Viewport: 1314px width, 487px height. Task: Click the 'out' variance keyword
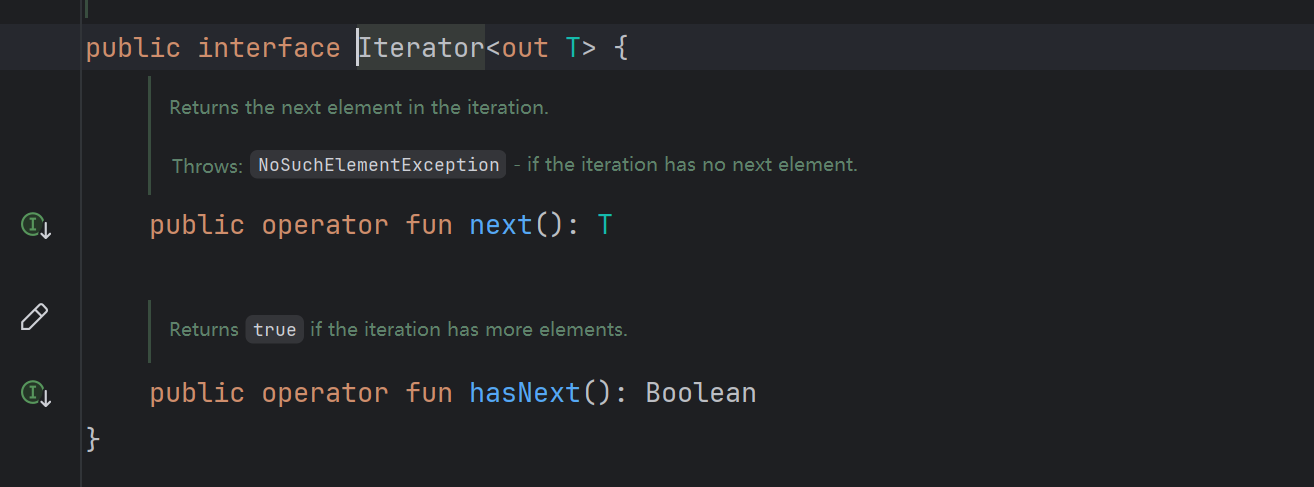525,47
